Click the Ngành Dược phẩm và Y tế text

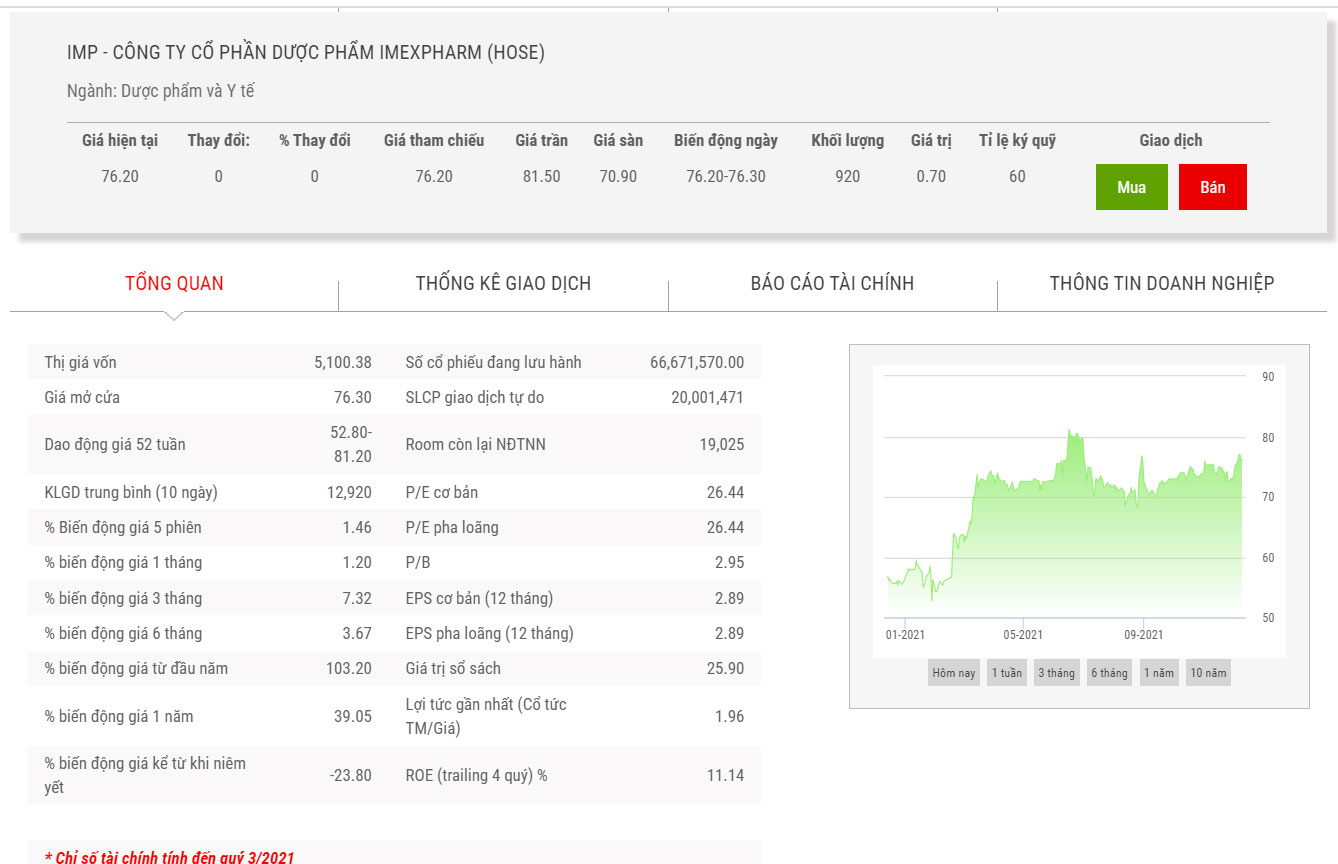pos(161,91)
